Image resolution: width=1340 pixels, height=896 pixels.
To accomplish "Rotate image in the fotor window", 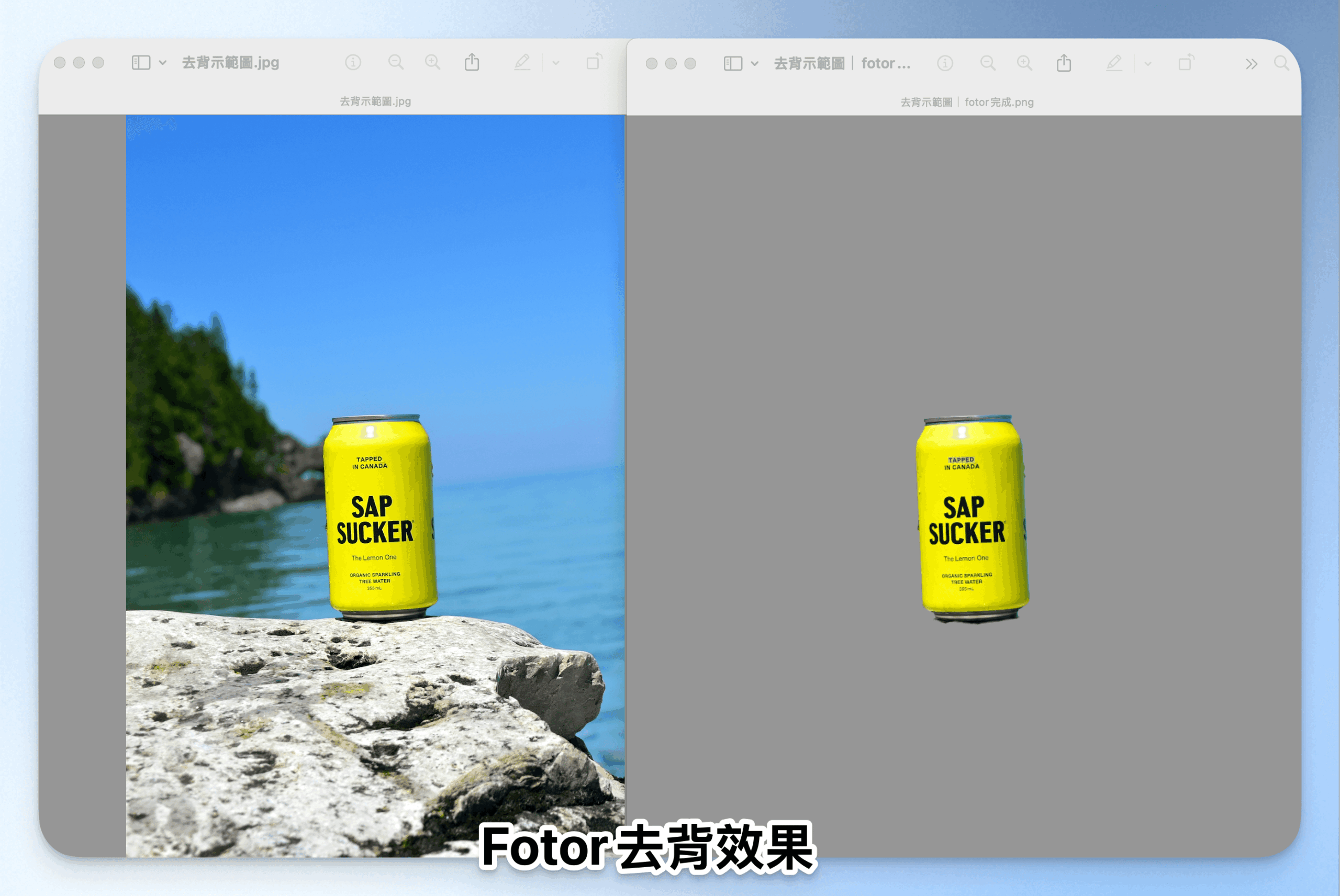I will pos(1186,63).
